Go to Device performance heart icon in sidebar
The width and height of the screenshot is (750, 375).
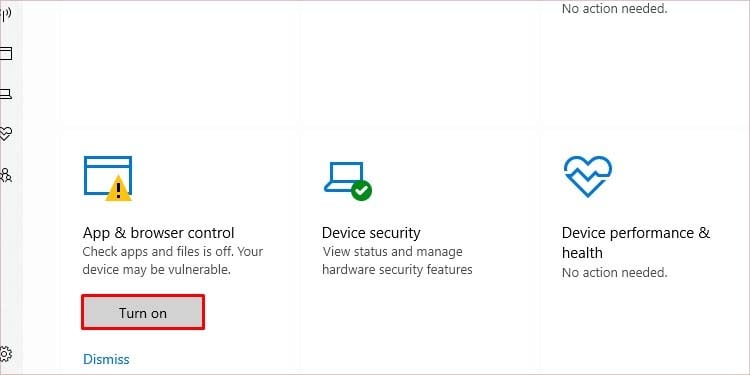pyautogui.click(x=5, y=134)
